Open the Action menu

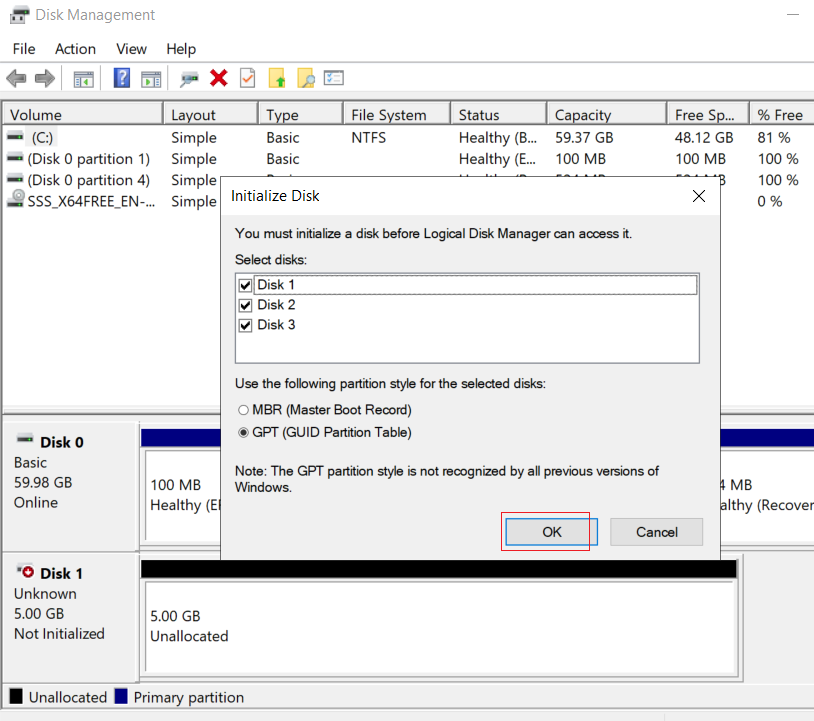[75, 49]
